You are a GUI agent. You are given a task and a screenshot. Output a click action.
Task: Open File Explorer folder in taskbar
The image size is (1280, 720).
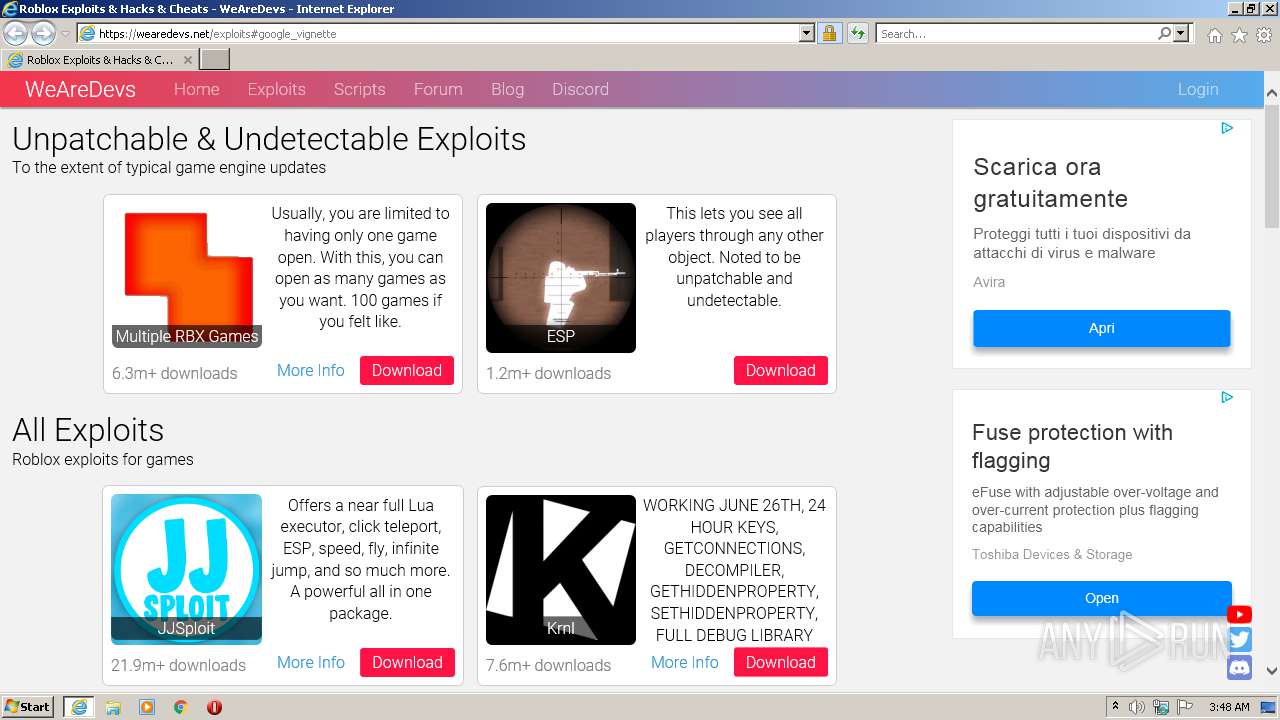click(x=113, y=707)
